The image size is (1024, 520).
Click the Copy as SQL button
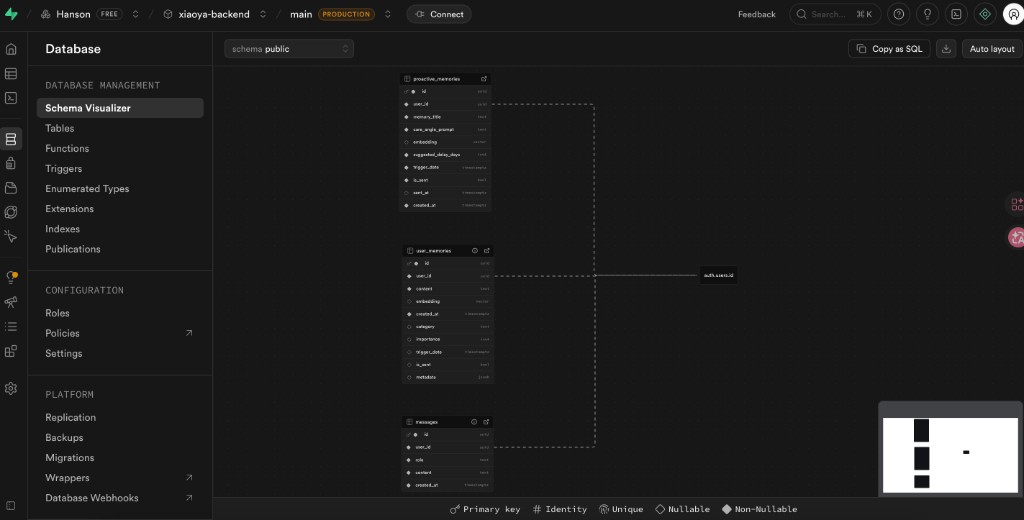point(889,49)
